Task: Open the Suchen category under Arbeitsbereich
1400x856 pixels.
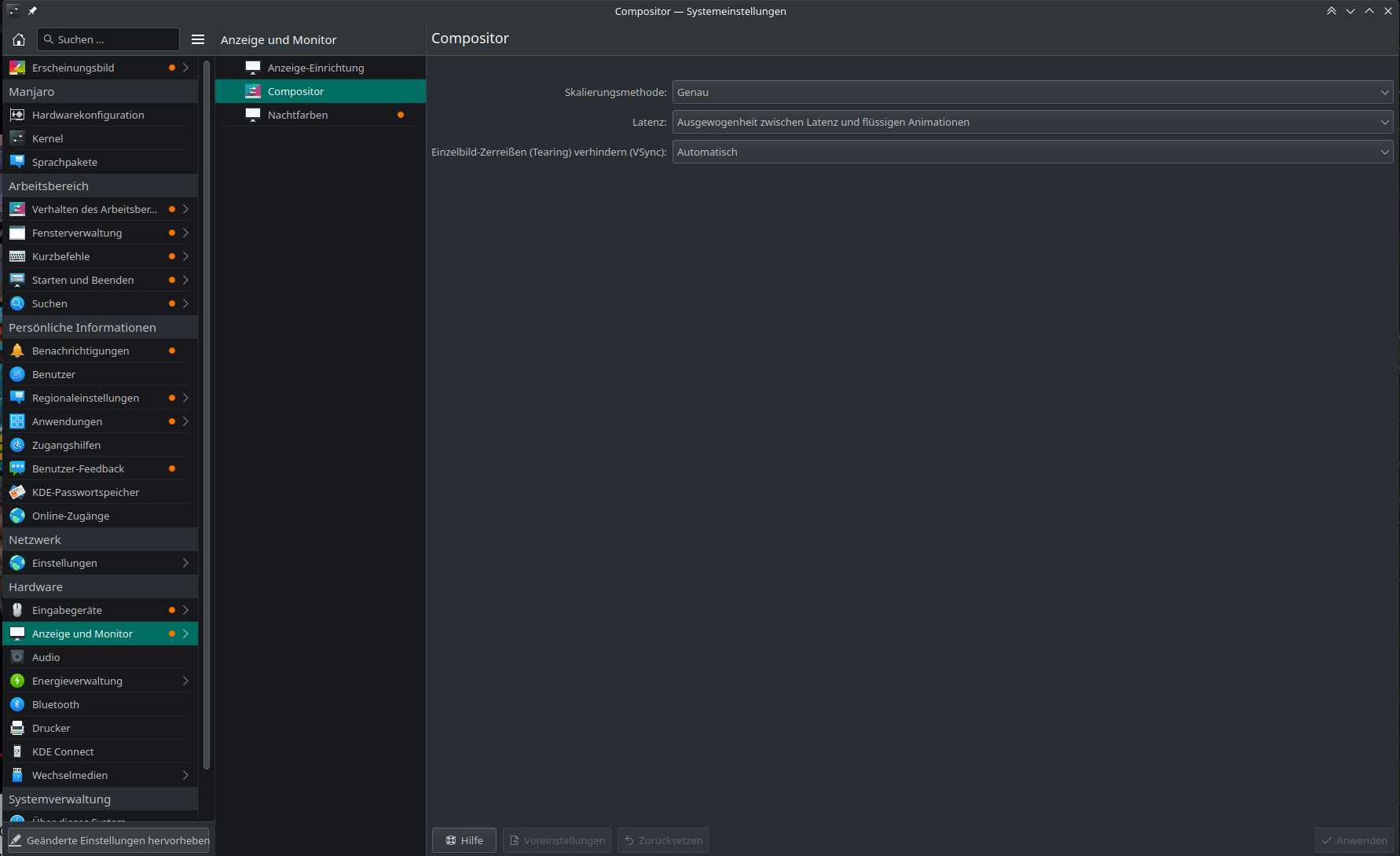Action: click(x=101, y=303)
